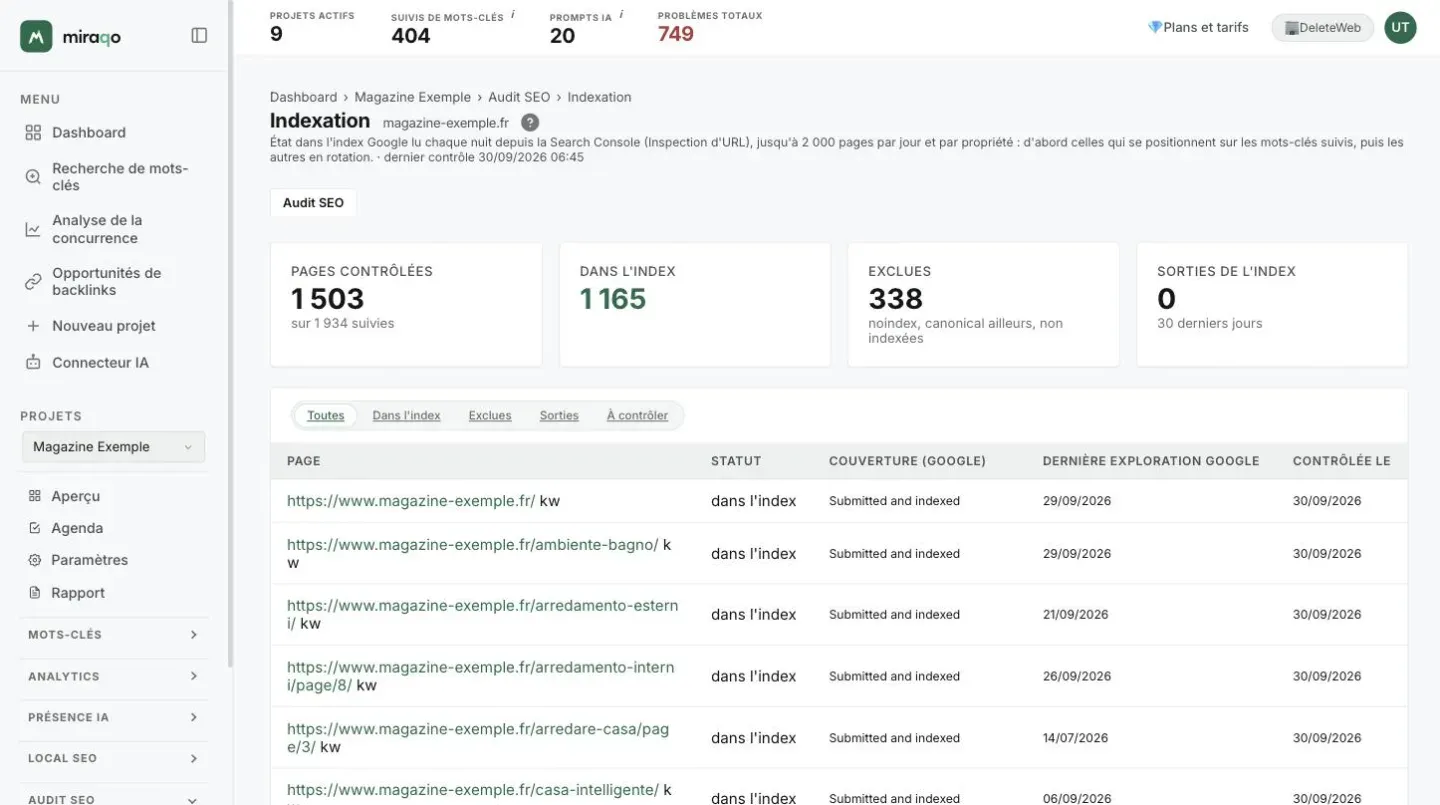This screenshot has height=805, width=1440.
Task: Click the Pages contrôlées 1 503 card
Action: (406, 305)
